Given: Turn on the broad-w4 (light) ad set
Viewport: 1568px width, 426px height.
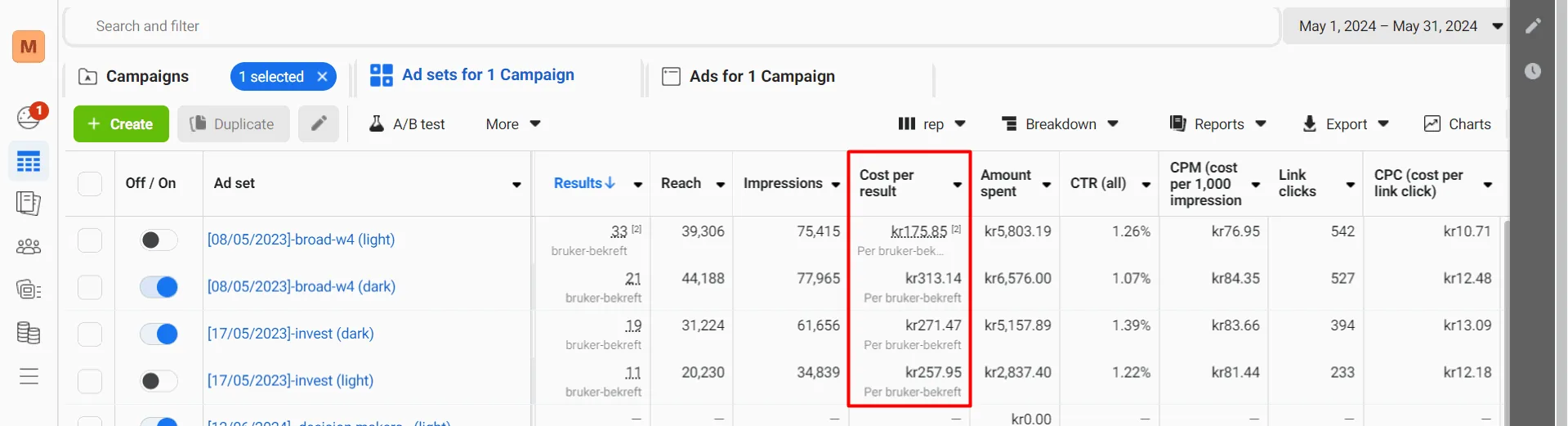Looking at the screenshot, I should coord(159,240).
